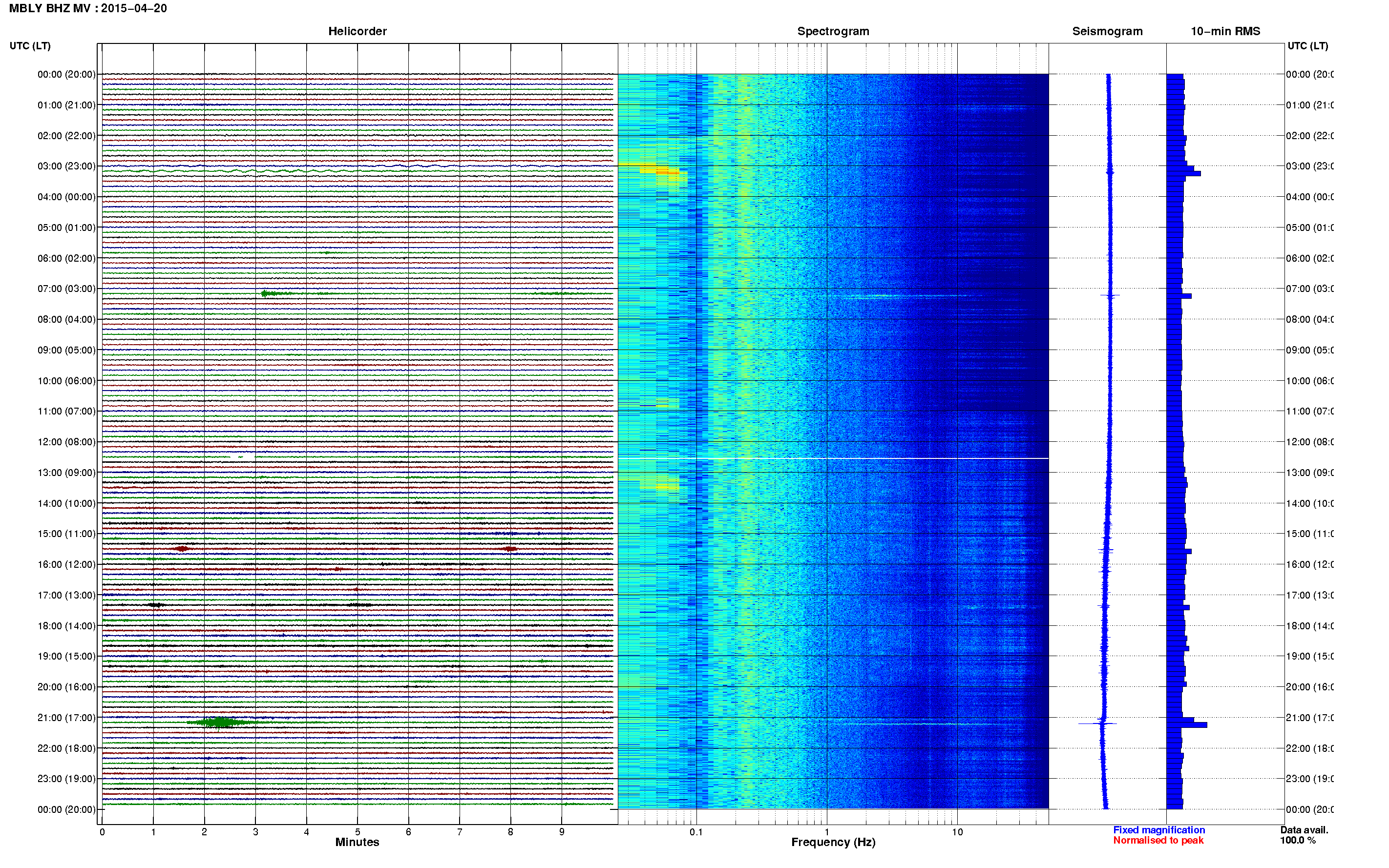Select left-axis time label "12:00 (08:00)"
The image size is (1389, 868).
[66, 442]
